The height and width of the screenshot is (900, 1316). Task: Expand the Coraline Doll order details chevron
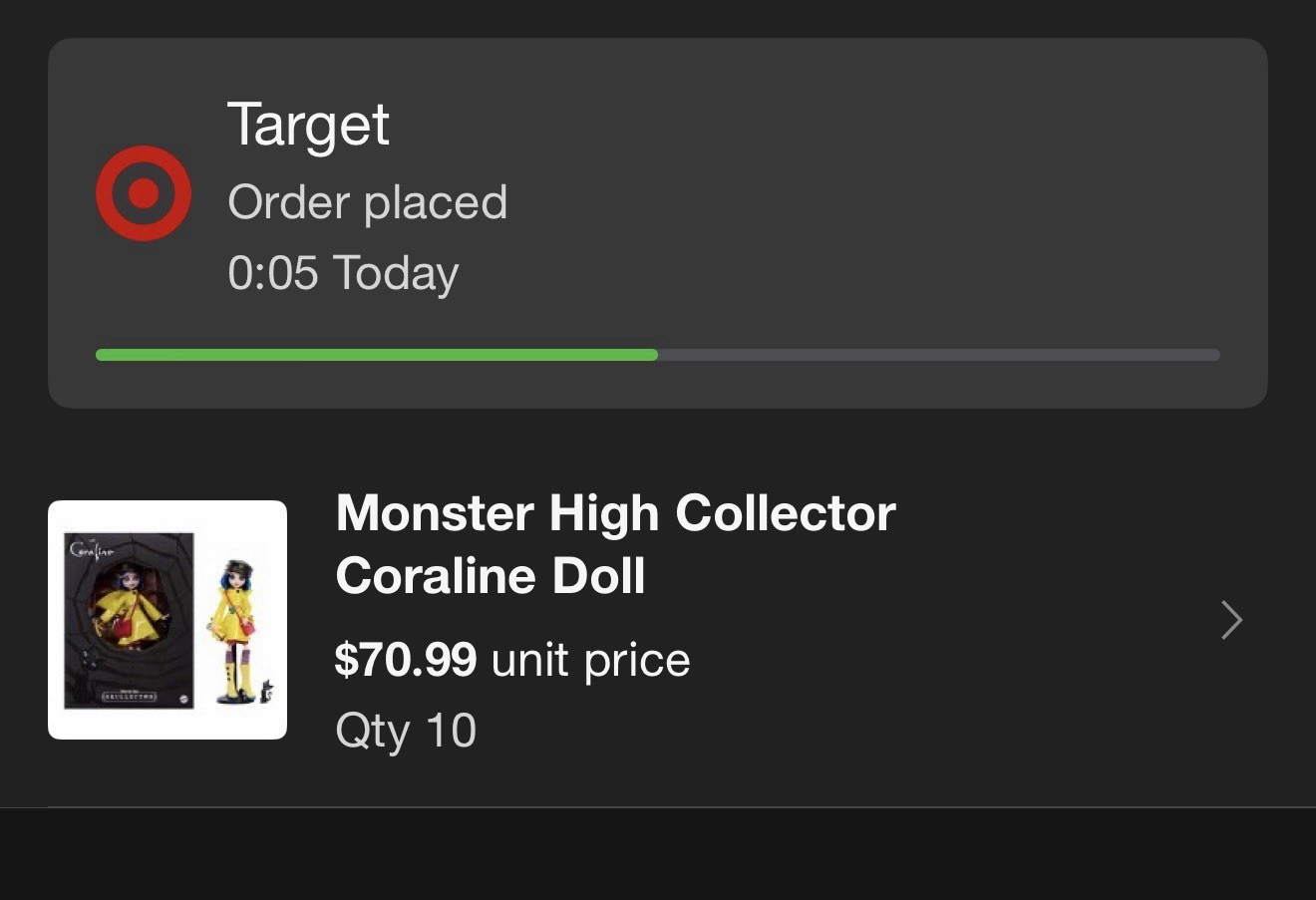[1231, 620]
